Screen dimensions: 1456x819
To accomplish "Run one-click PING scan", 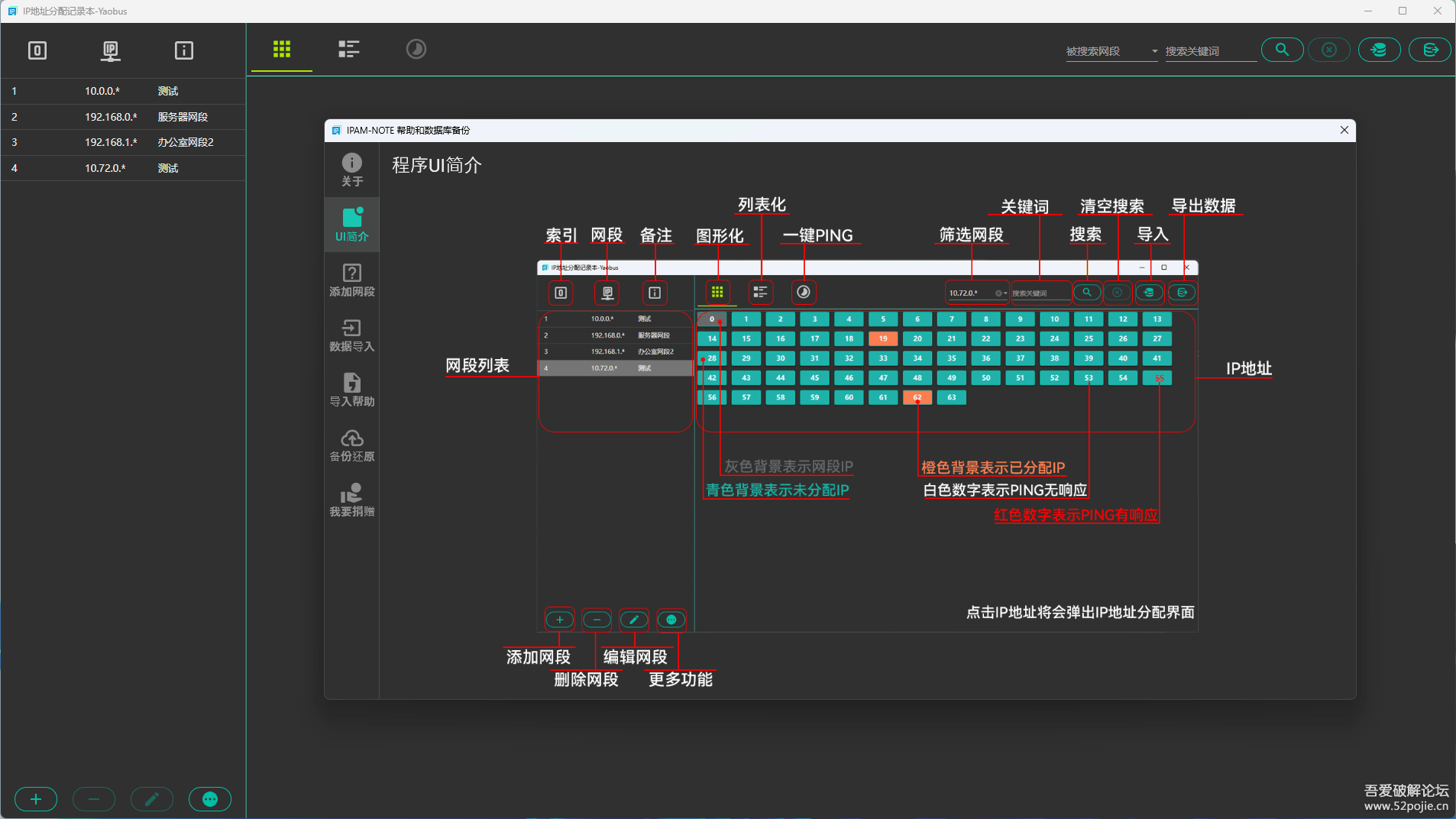I will (416, 50).
